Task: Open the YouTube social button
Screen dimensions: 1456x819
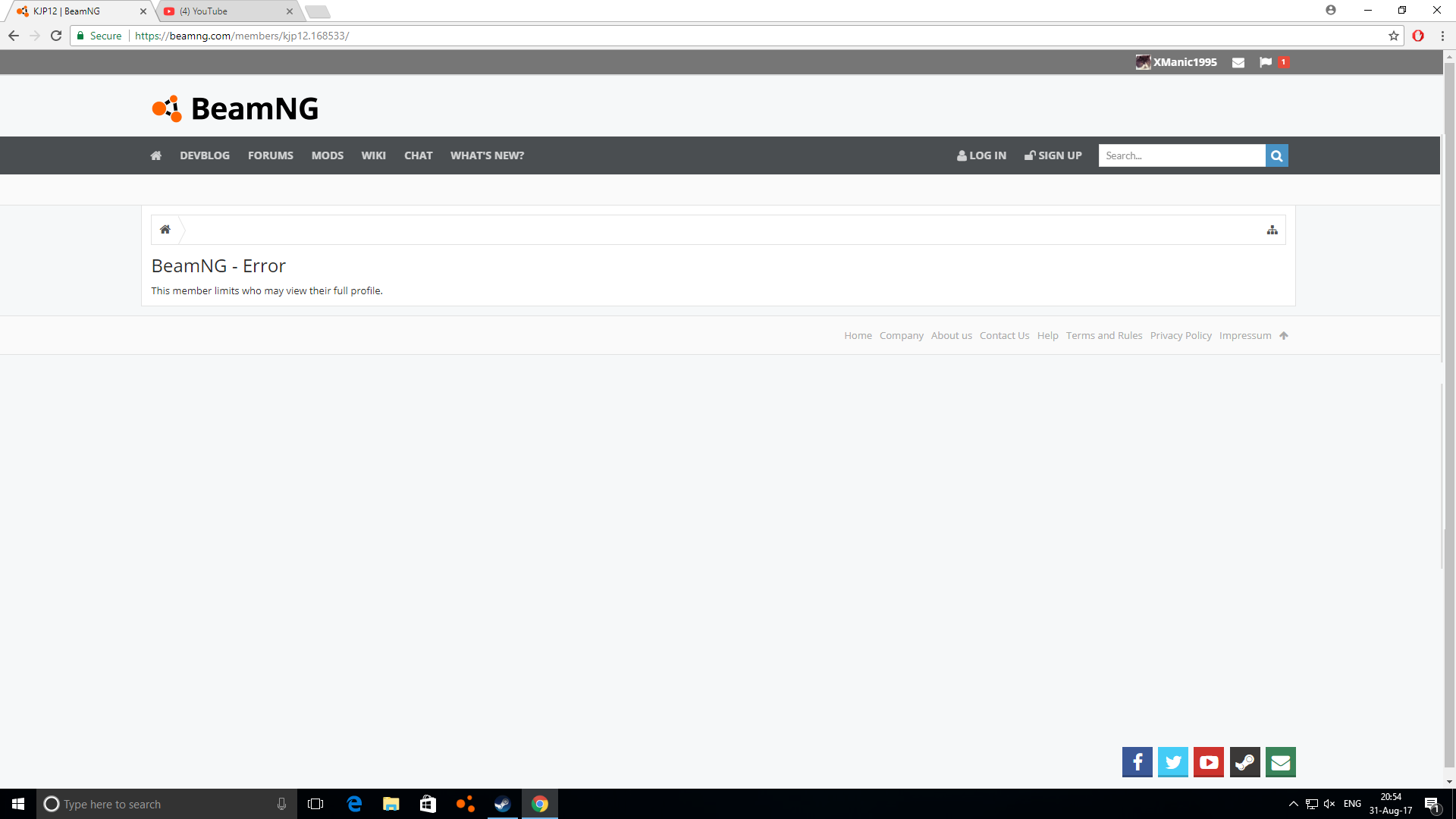Action: 1209,762
